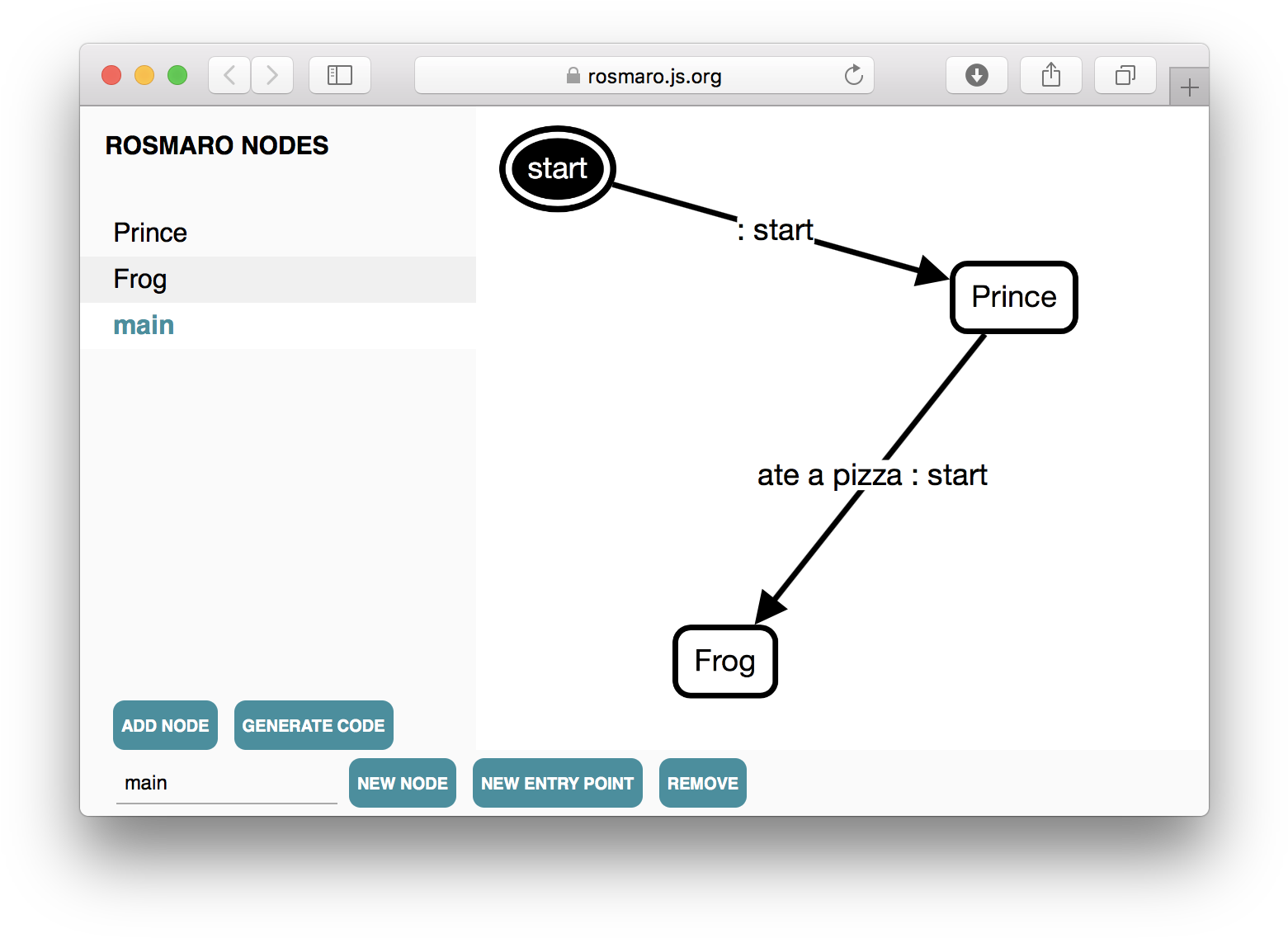This screenshot has width=1288, height=938.
Task: Show all tabs overview icon
Action: (x=1125, y=76)
